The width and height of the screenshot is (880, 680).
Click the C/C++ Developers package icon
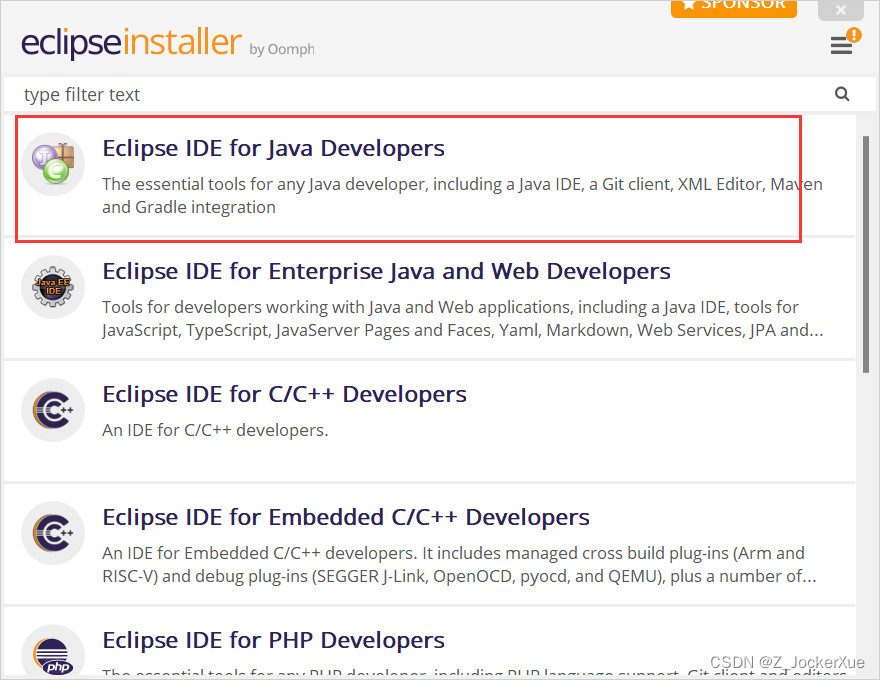pos(53,410)
